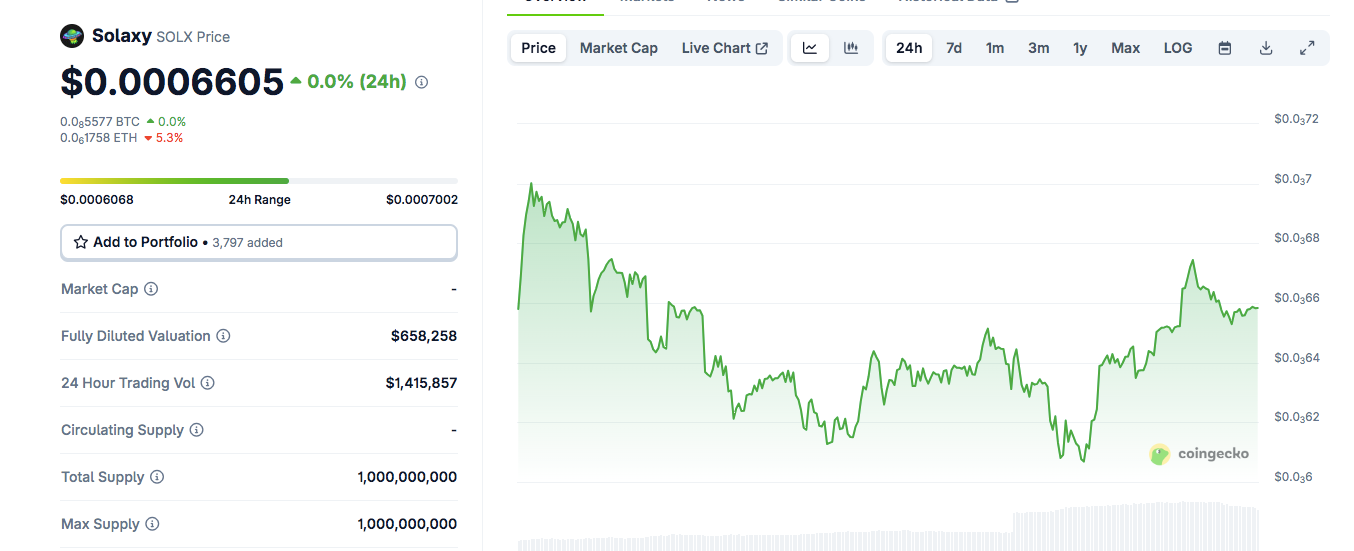Screen dimensions: 1354x551
Task: Click the $658,258 valuation value
Action: [424, 336]
